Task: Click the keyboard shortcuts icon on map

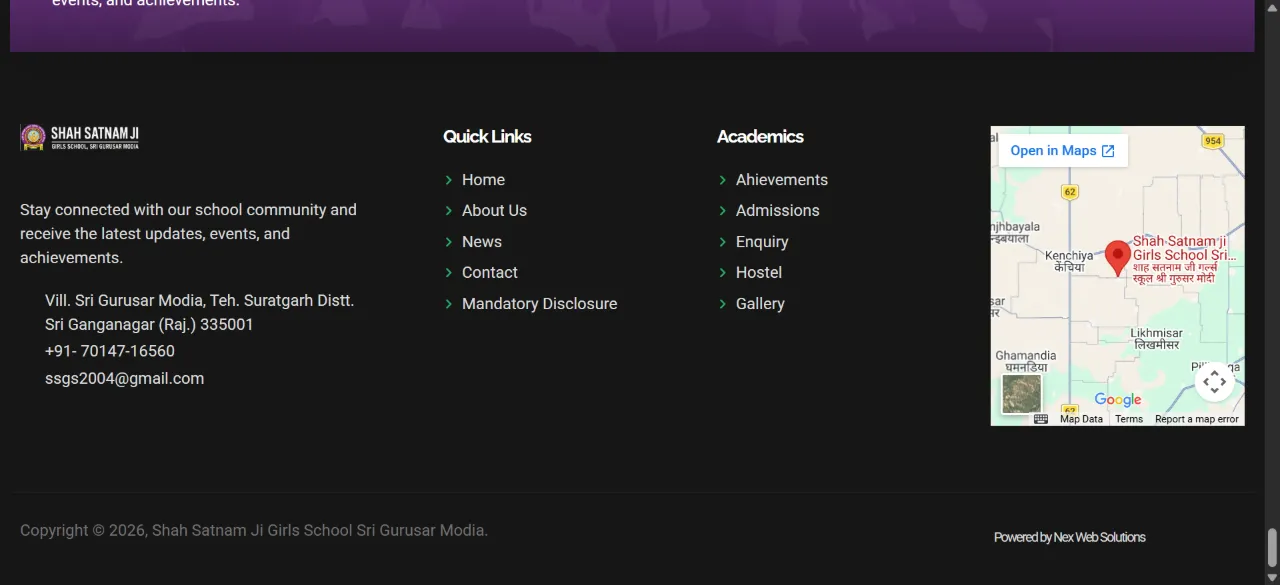Action: coord(1041,419)
